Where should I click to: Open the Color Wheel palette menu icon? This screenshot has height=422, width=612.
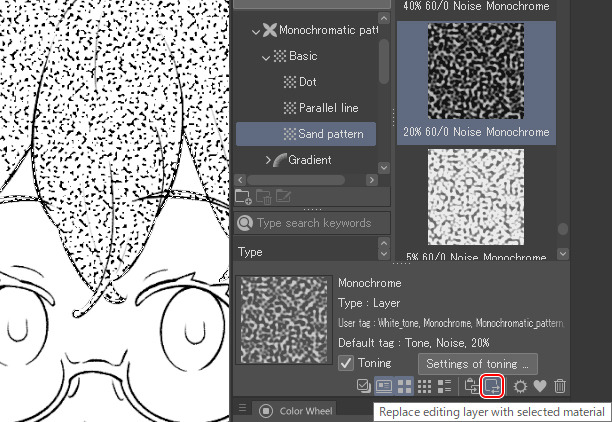pyautogui.click(x=242, y=408)
